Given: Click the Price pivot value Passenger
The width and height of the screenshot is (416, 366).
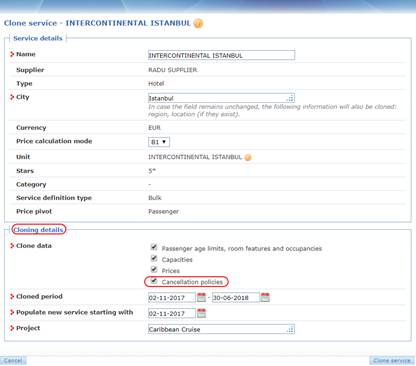Looking at the screenshot, I should [x=163, y=211].
